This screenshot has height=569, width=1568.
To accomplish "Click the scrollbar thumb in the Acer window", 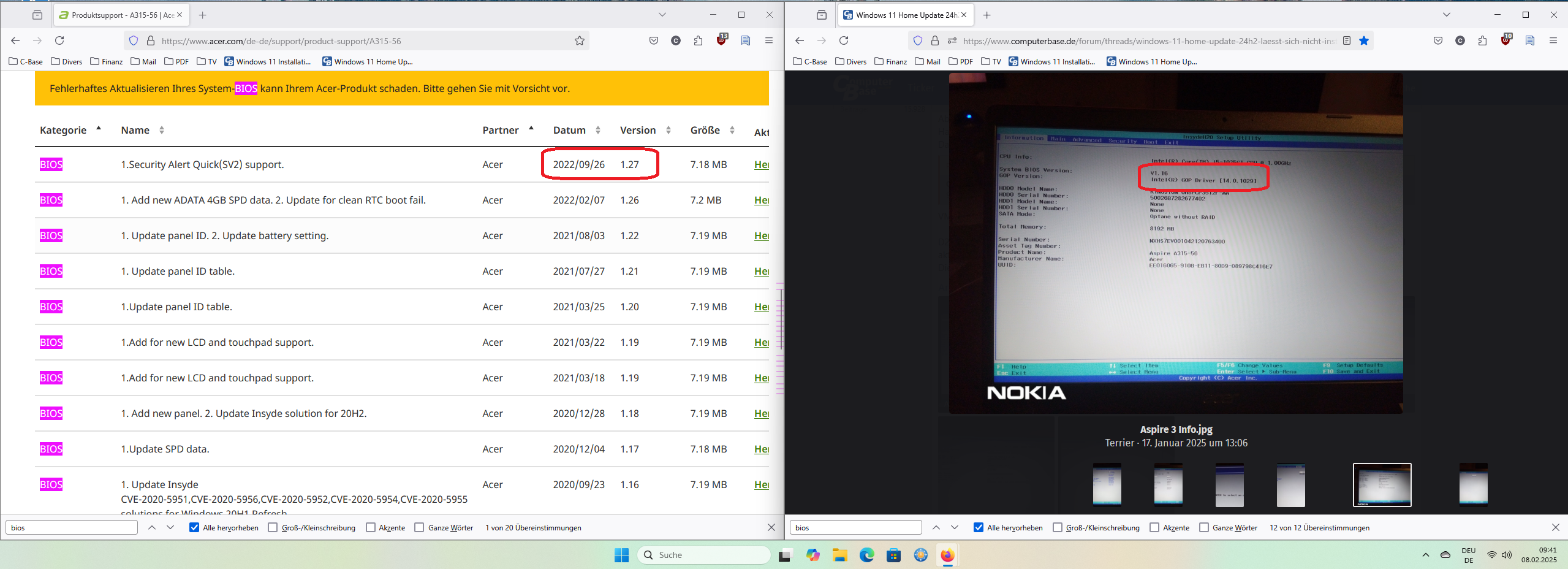I will [781, 319].
